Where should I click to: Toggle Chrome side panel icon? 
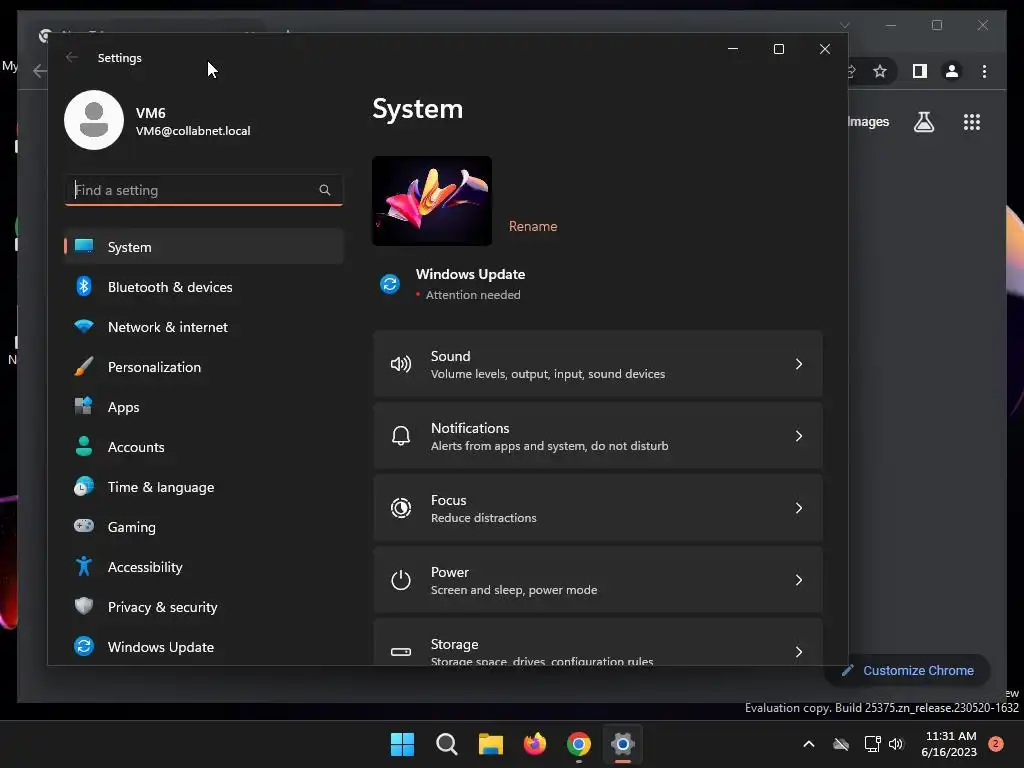(920, 71)
